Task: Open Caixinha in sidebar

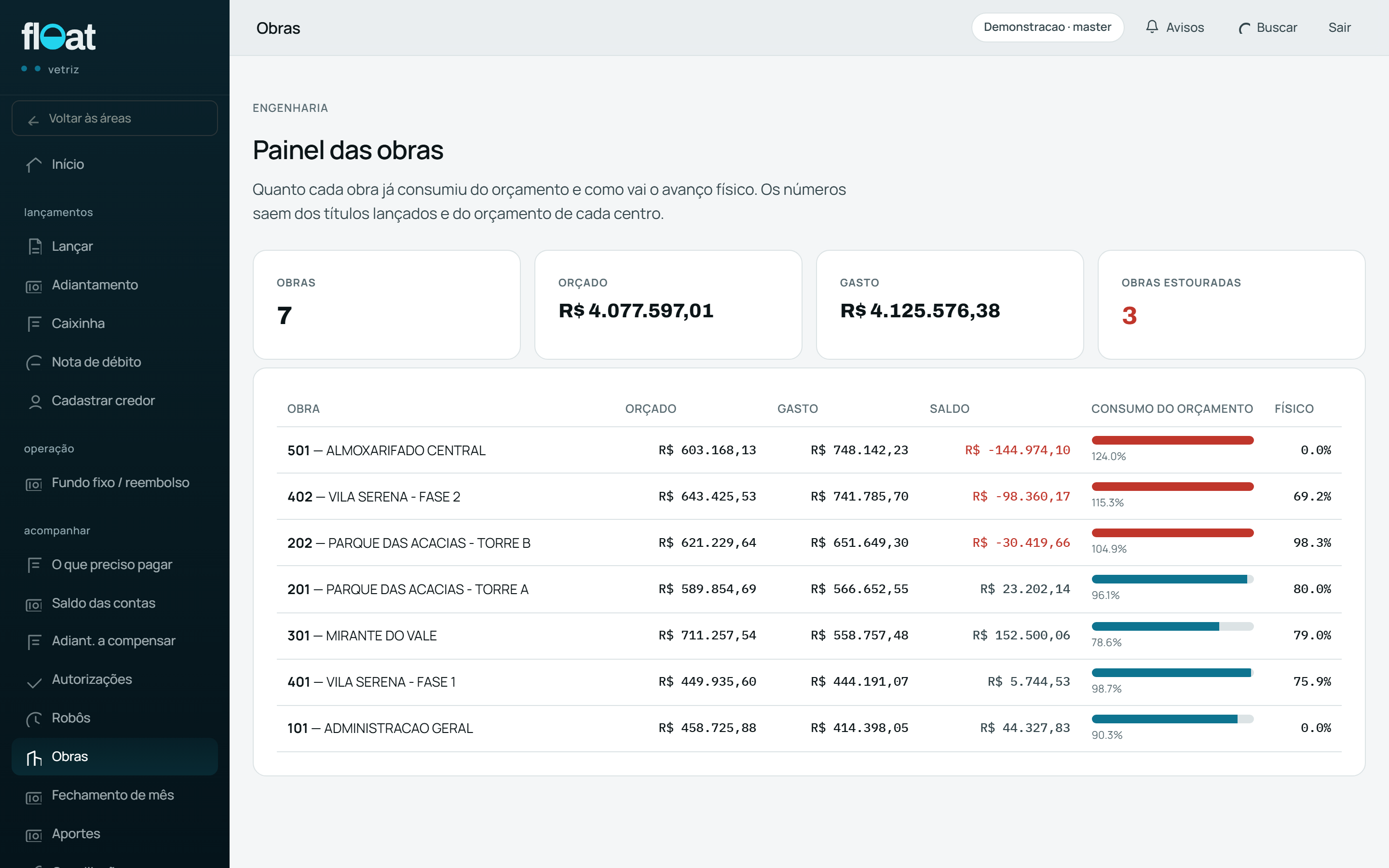Action: tap(115, 323)
